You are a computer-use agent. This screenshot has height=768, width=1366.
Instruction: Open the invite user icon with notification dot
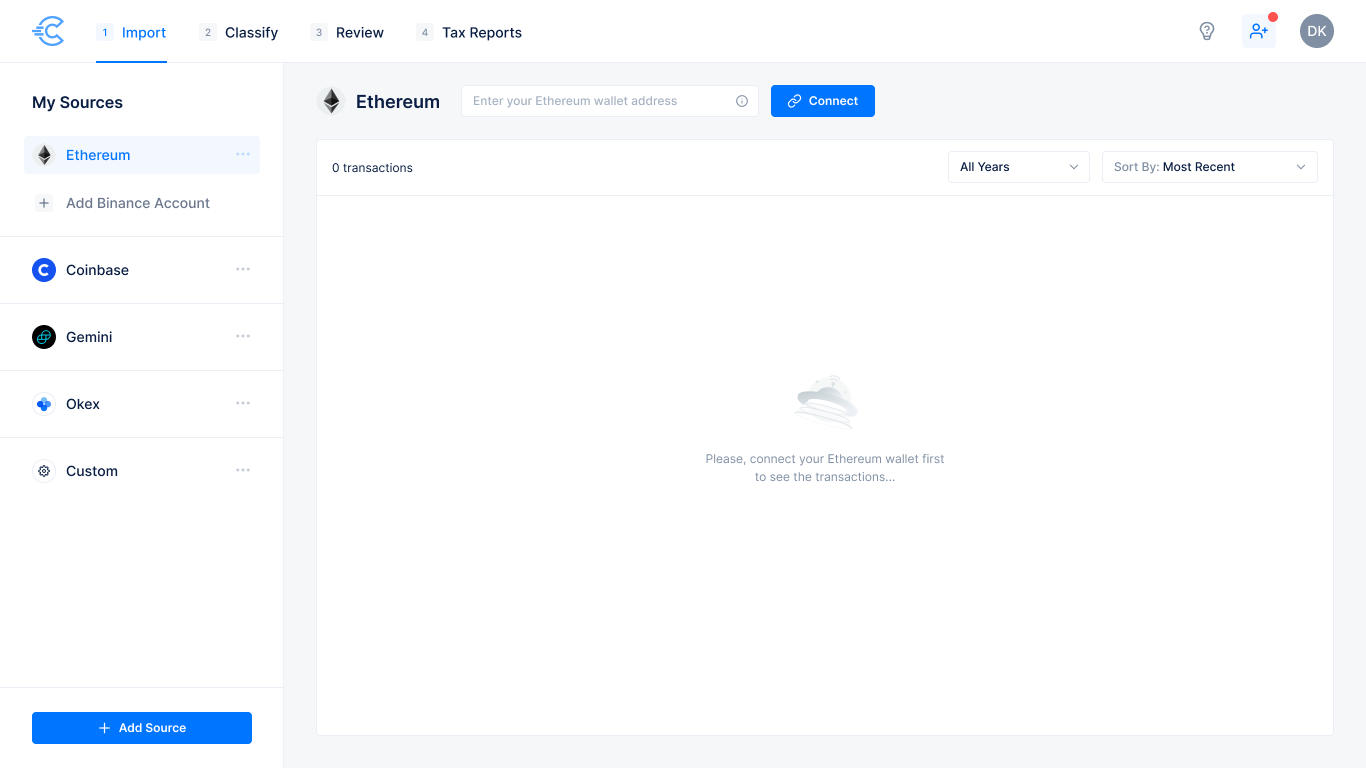[1259, 31]
